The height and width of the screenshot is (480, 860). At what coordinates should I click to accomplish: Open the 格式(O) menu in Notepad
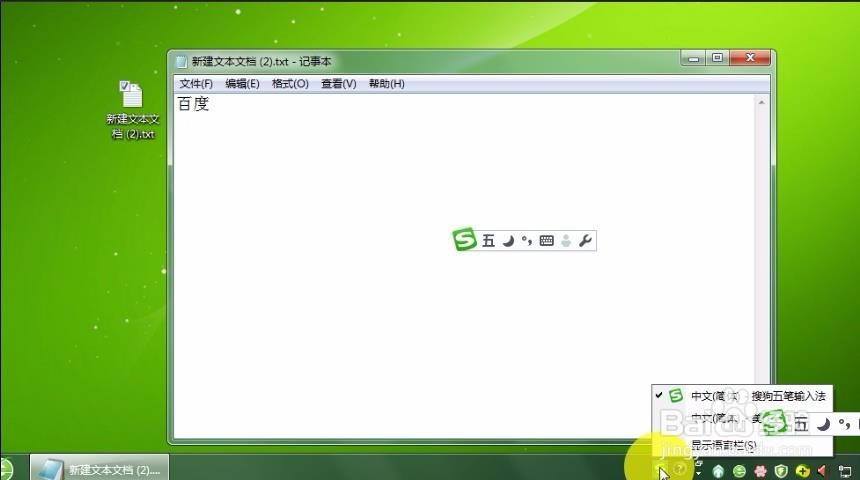pos(290,84)
